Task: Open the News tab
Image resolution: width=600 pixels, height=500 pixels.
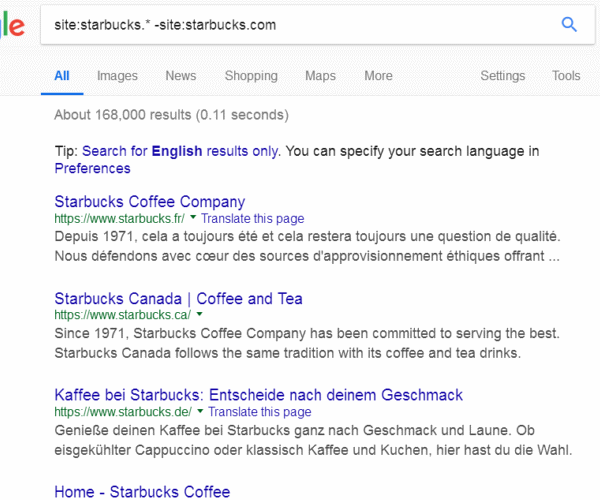Action: 181,76
